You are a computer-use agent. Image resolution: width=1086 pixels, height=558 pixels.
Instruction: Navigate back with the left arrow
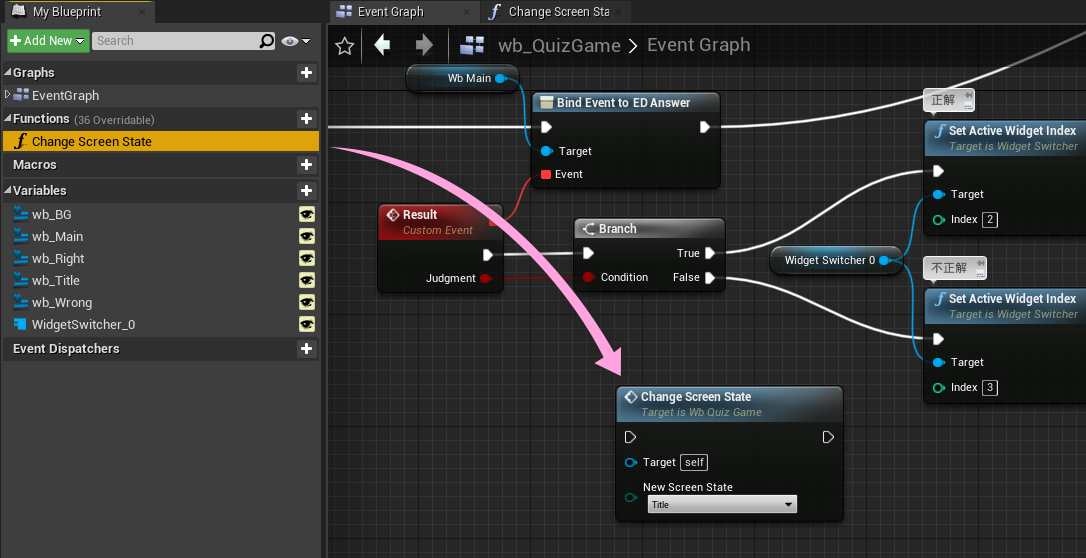point(382,46)
